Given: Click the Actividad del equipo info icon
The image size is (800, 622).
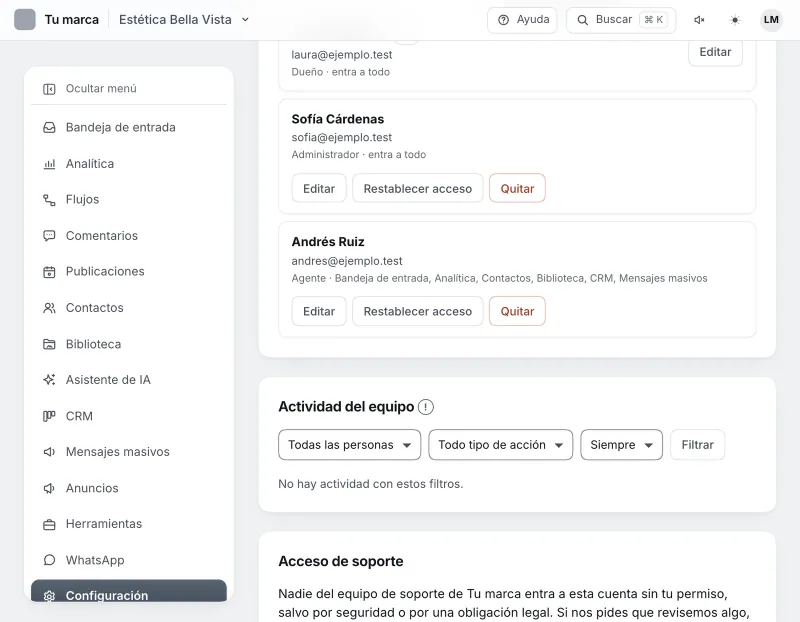Looking at the screenshot, I should point(426,407).
